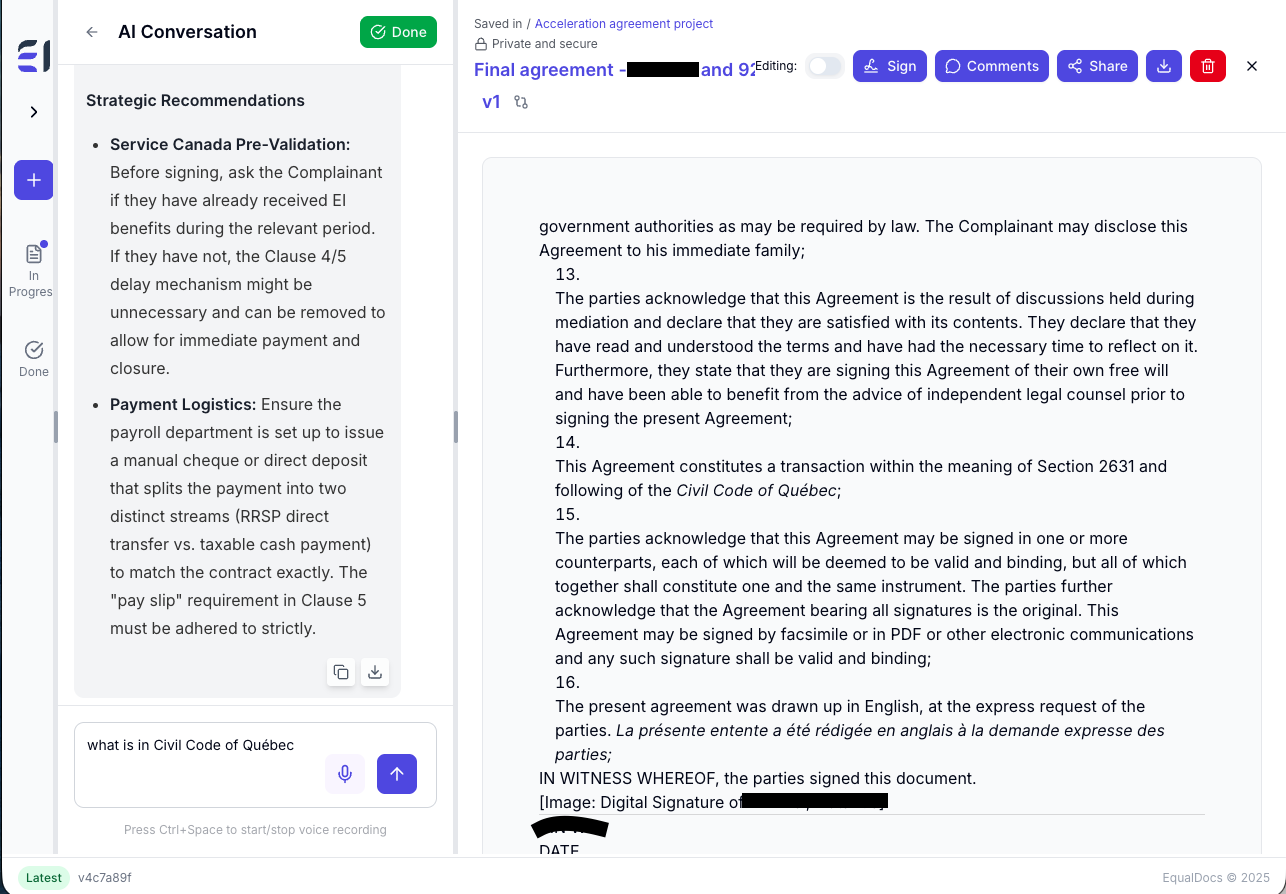Download the AI Strategic Recommendations response
The height and width of the screenshot is (894, 1286).
coord(375,672)
